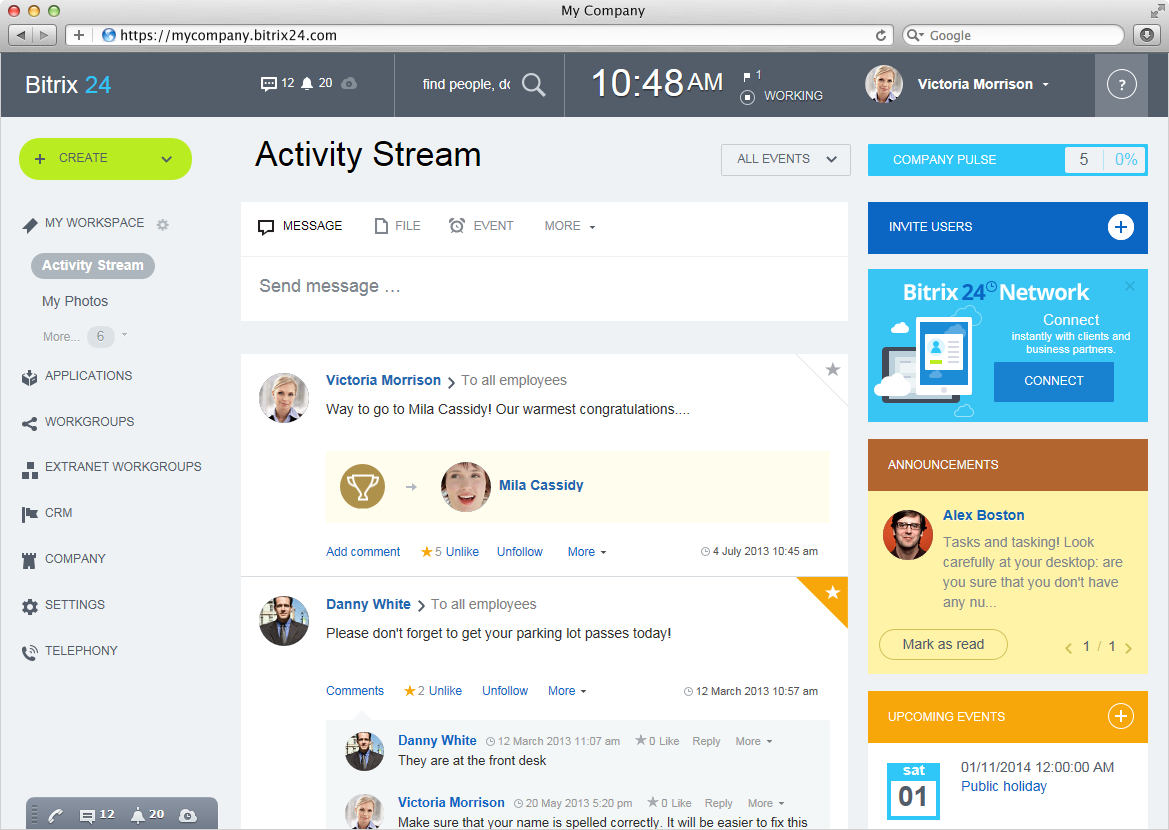1169x830 pixels.
Task: Like Danny White's front desk comment
Action: [669, 741]
